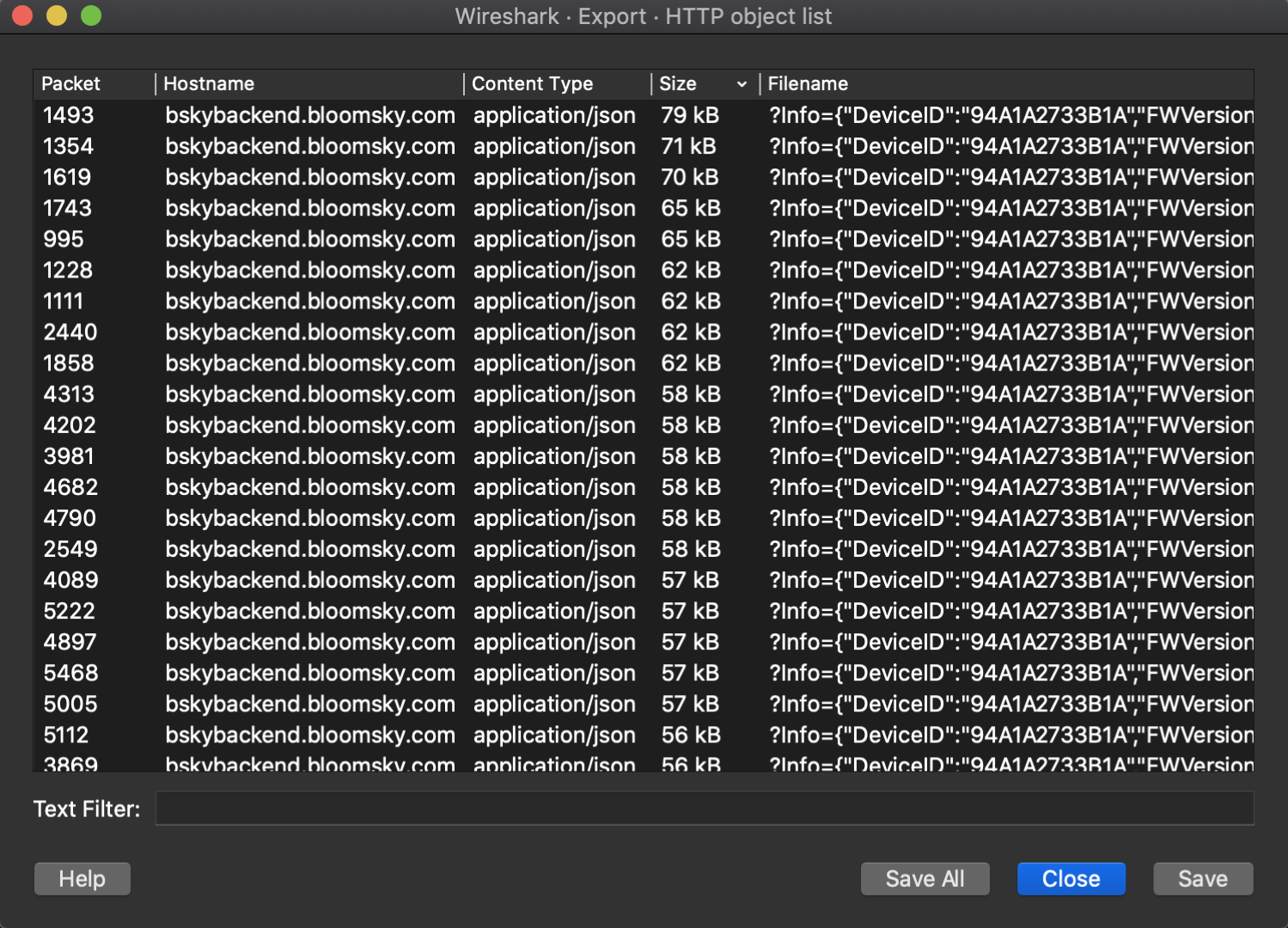Toggle the Size column sort arrow
The width and height of the screenshot is (1288, 928).
742,84
